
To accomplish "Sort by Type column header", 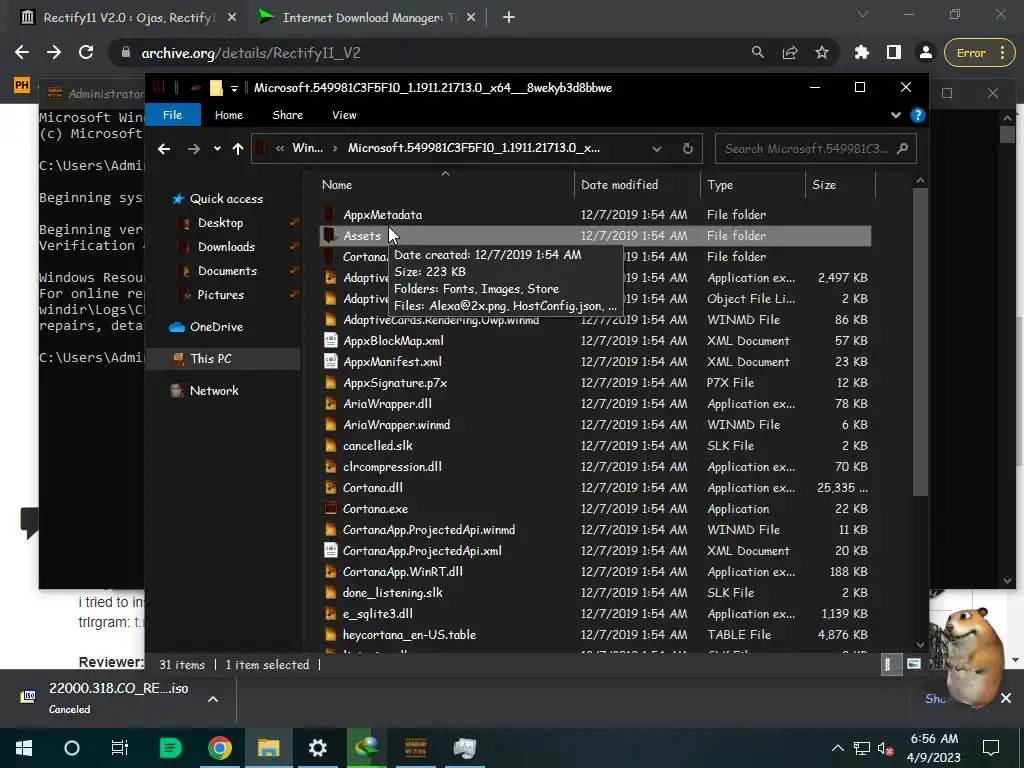I will 753,185.
